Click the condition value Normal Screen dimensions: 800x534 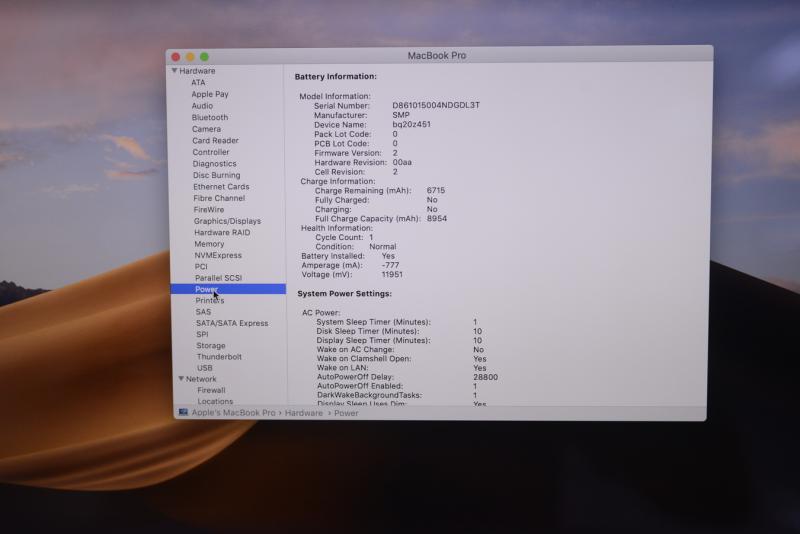tap(383, 246)
